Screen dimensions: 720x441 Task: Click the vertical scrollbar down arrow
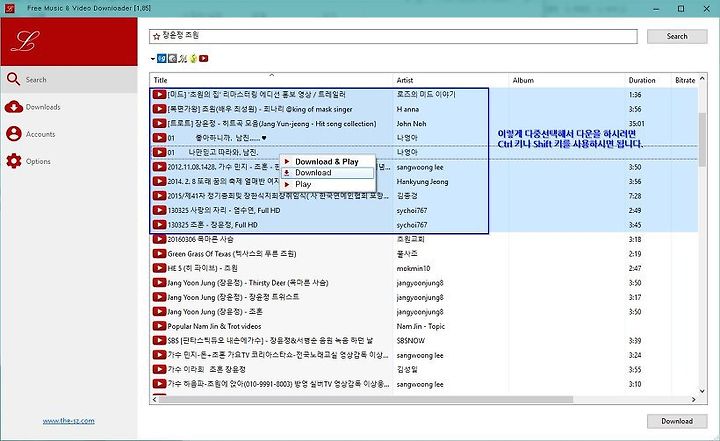pos(702,391)
